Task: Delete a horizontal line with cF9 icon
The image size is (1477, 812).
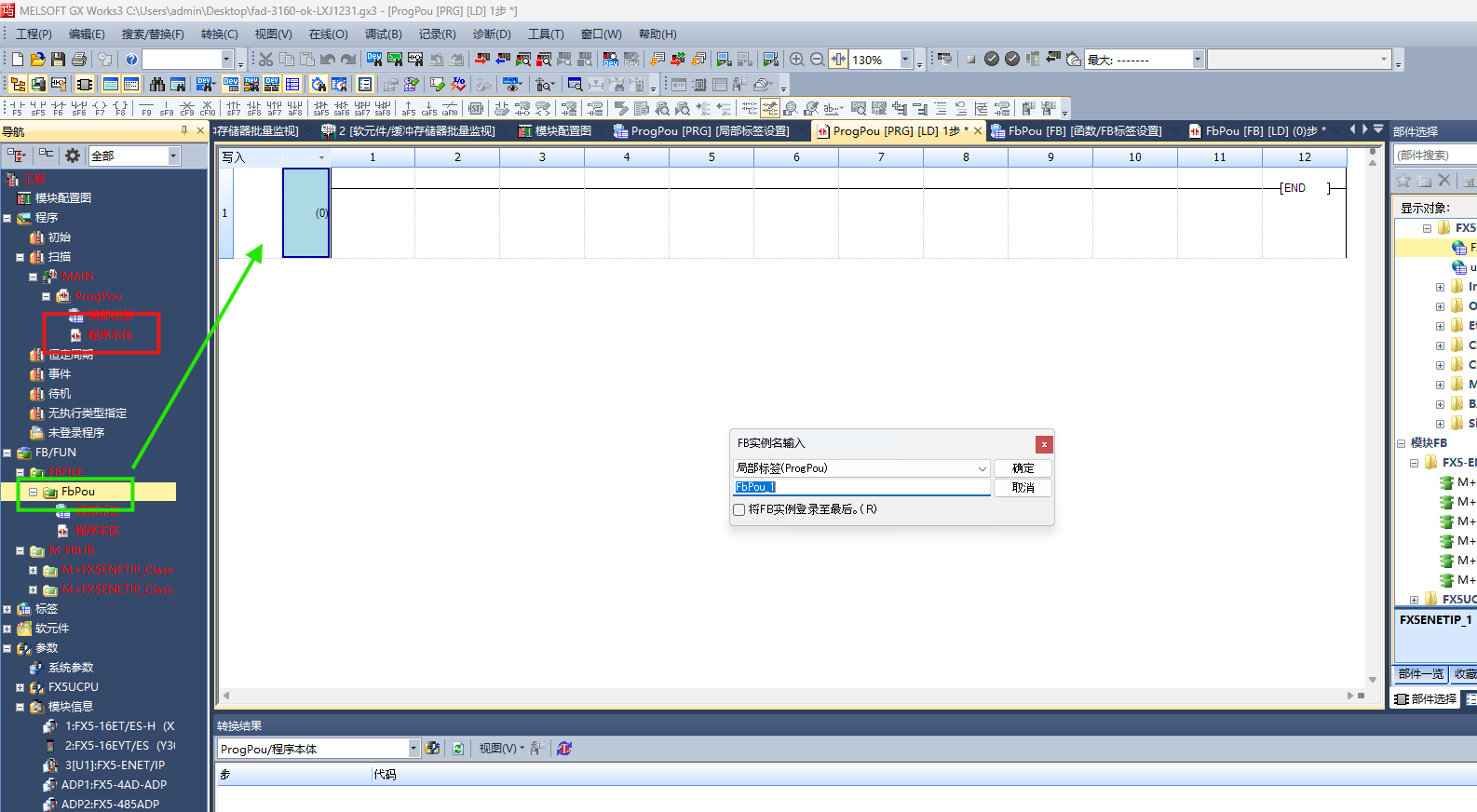Action: (x=187, y=109)
